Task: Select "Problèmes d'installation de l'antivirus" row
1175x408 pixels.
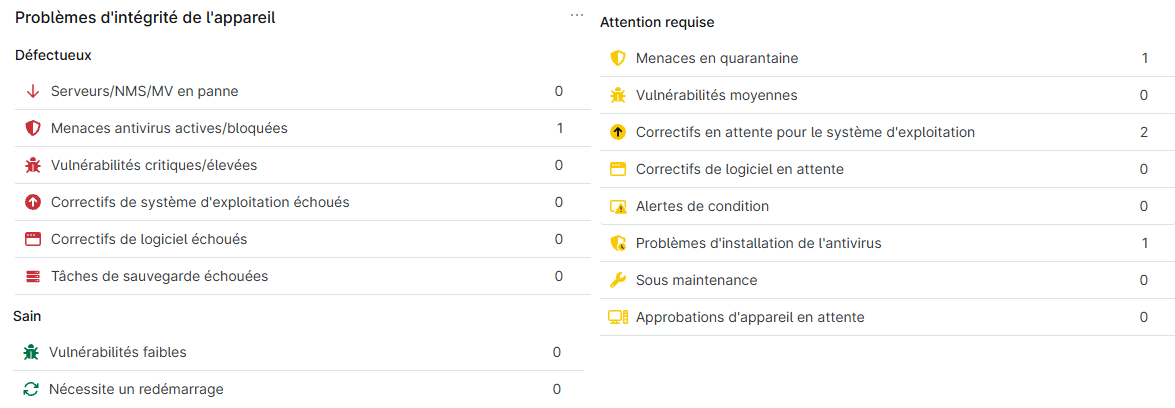Action: point(758,243)
